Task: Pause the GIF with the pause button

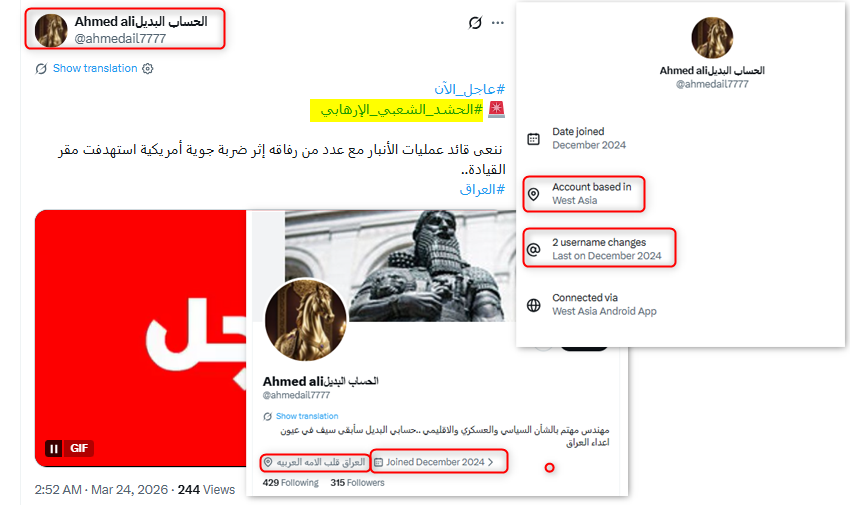Action: (x=54, y=449)
